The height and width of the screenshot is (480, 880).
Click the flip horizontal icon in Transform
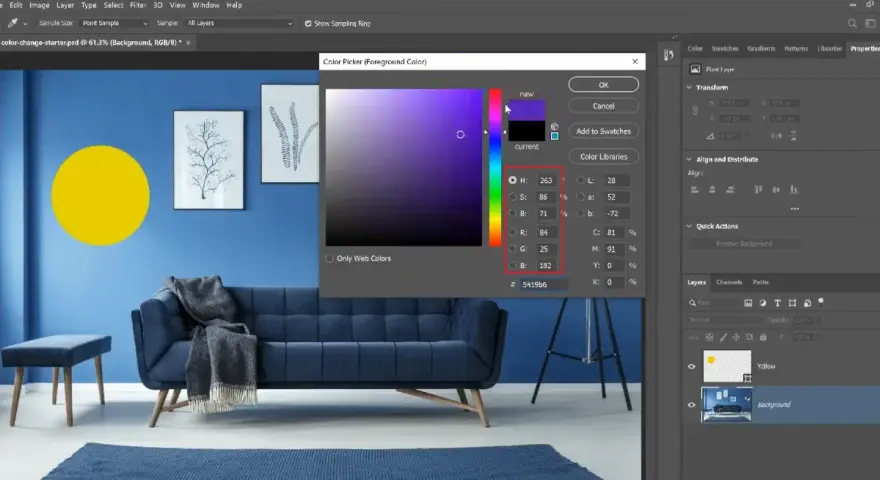click(777, 136)
